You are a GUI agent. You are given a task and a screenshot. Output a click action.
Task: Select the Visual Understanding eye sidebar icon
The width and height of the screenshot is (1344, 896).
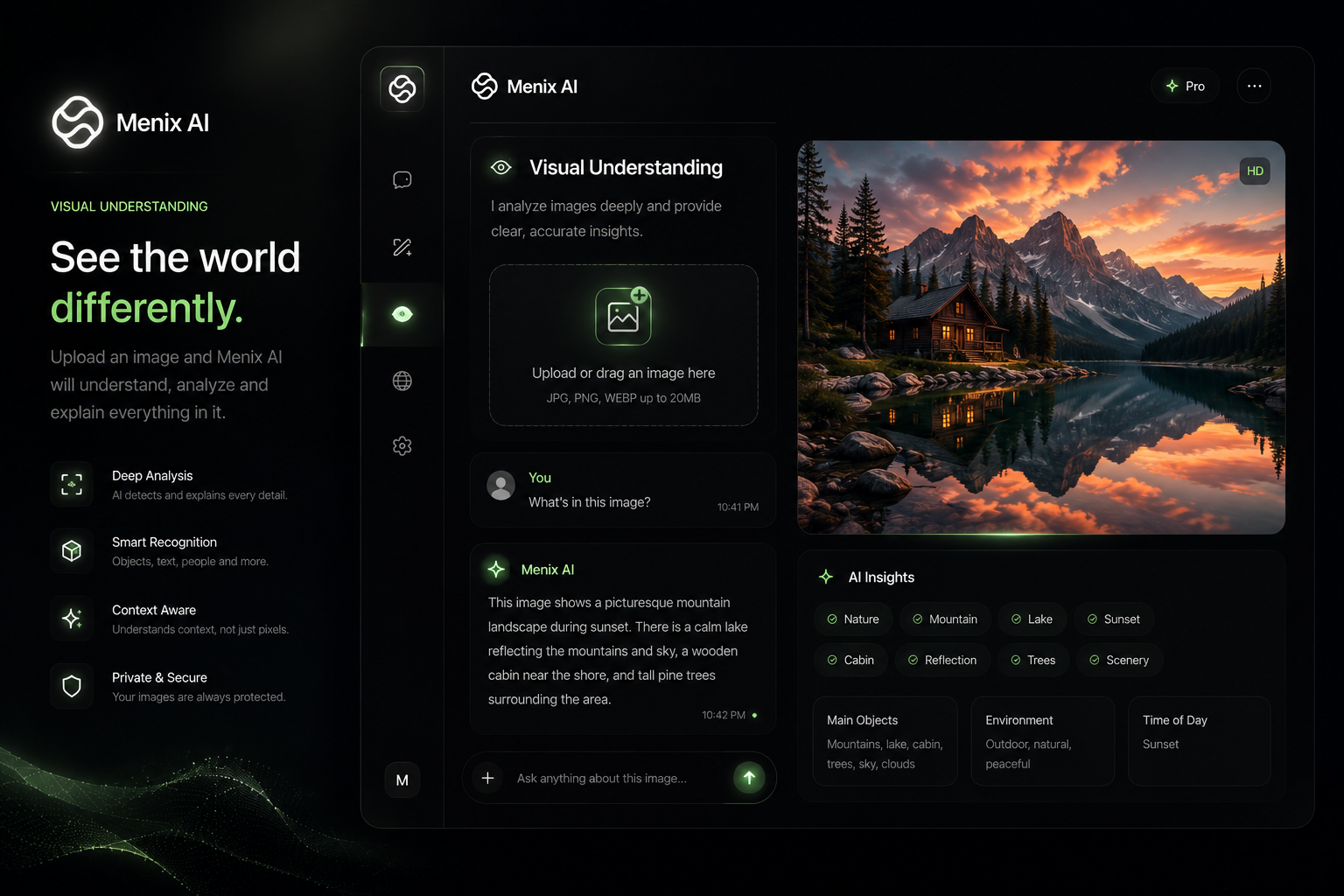pos(402,314)
